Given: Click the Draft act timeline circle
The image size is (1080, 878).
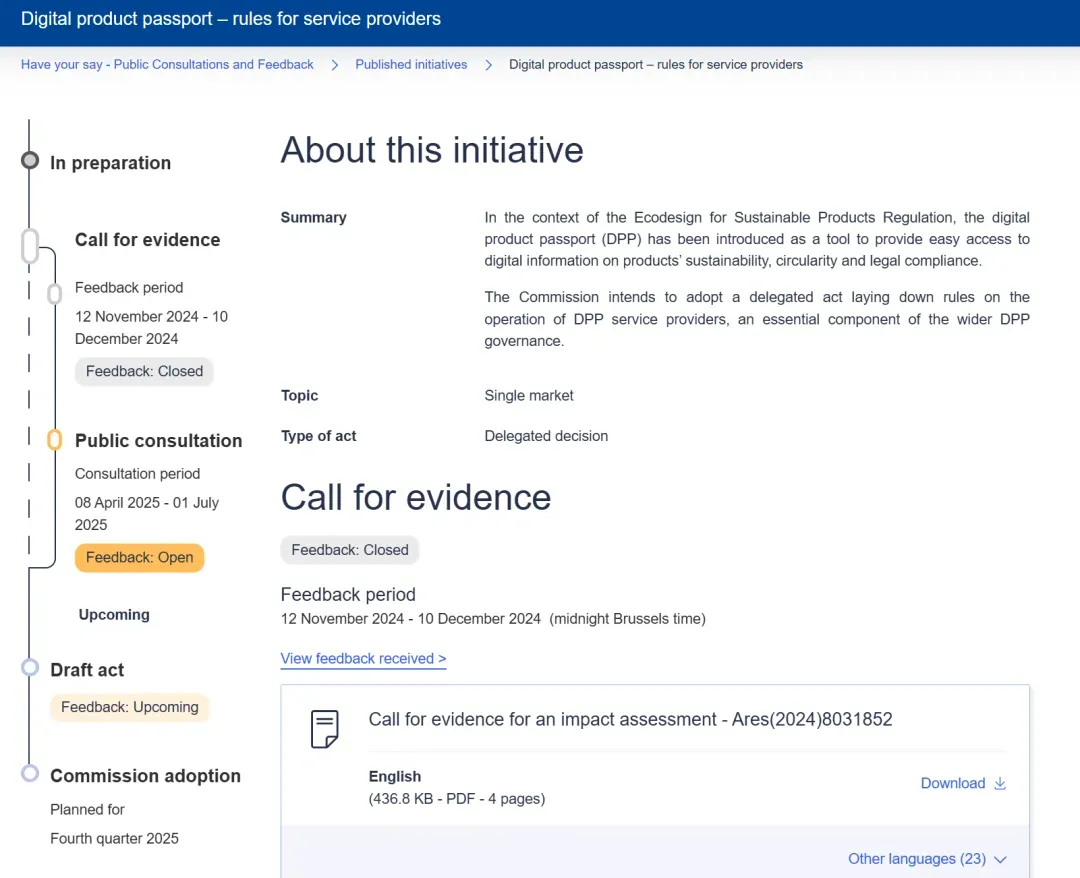Looking at the screenshot, I should click(x=30, y=667).
